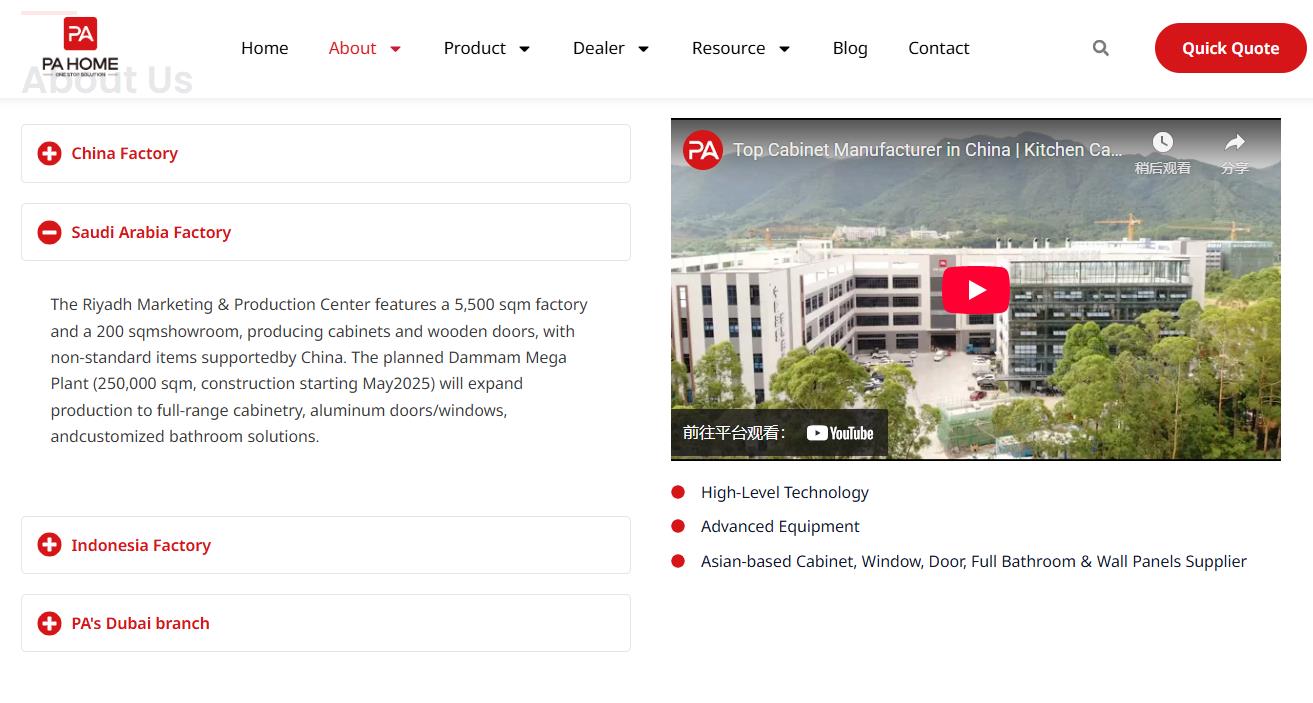Image resolution: width=1313 pixels, height=703 pixels.
Task: Open the Resource dropdown arrow
Action: (784, 49)
